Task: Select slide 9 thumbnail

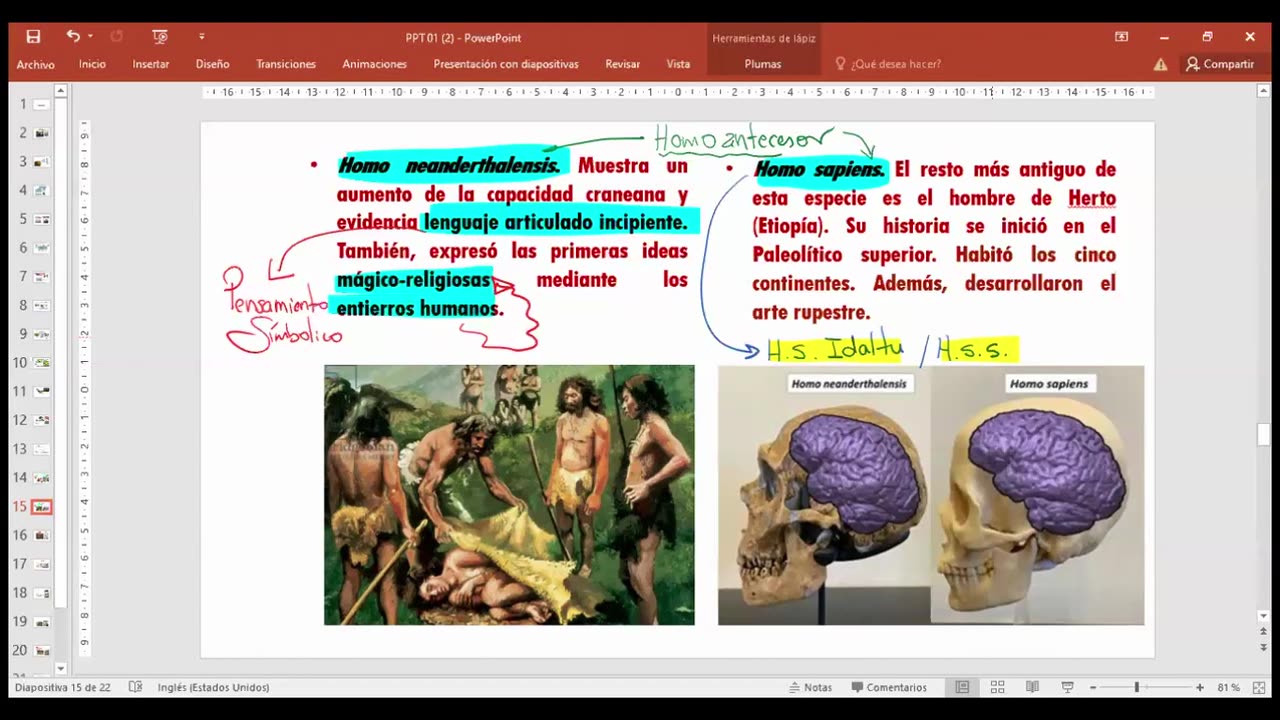Action: click(41, 334)
